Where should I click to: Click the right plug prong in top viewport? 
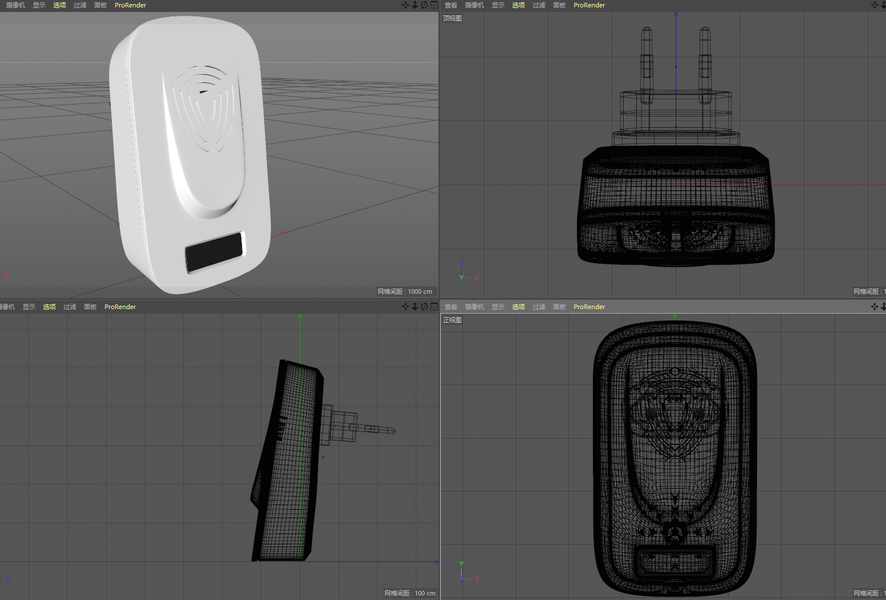pos(705,65)
